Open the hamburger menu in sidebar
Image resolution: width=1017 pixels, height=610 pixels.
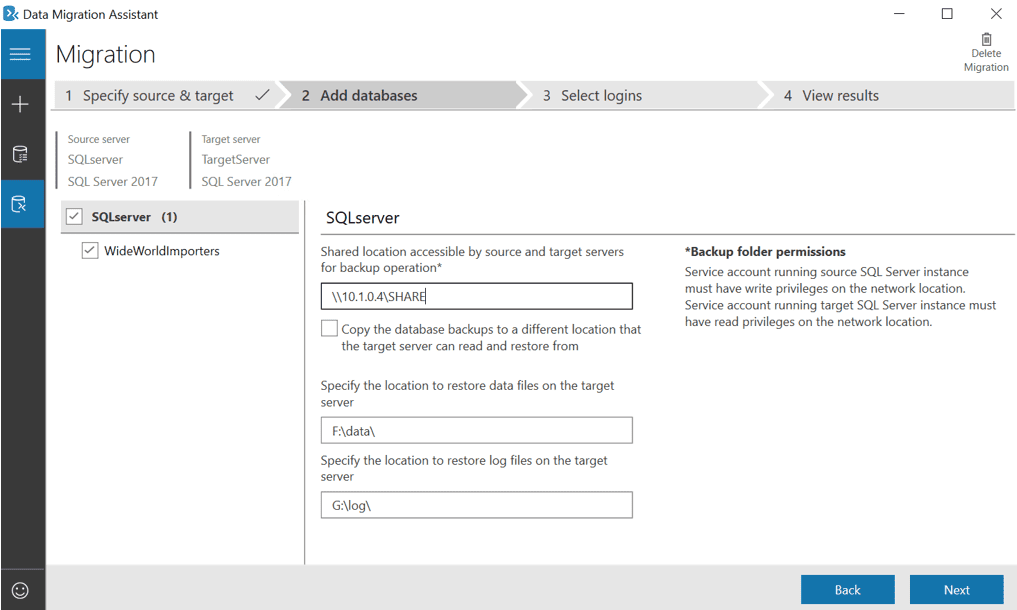[x=20, y=55]
